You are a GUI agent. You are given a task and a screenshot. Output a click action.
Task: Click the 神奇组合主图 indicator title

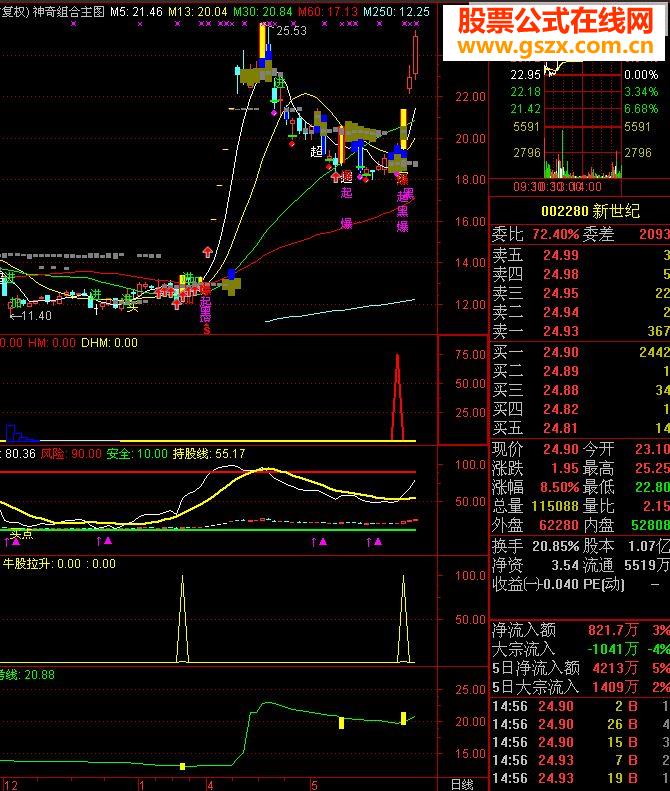(69, 12)
